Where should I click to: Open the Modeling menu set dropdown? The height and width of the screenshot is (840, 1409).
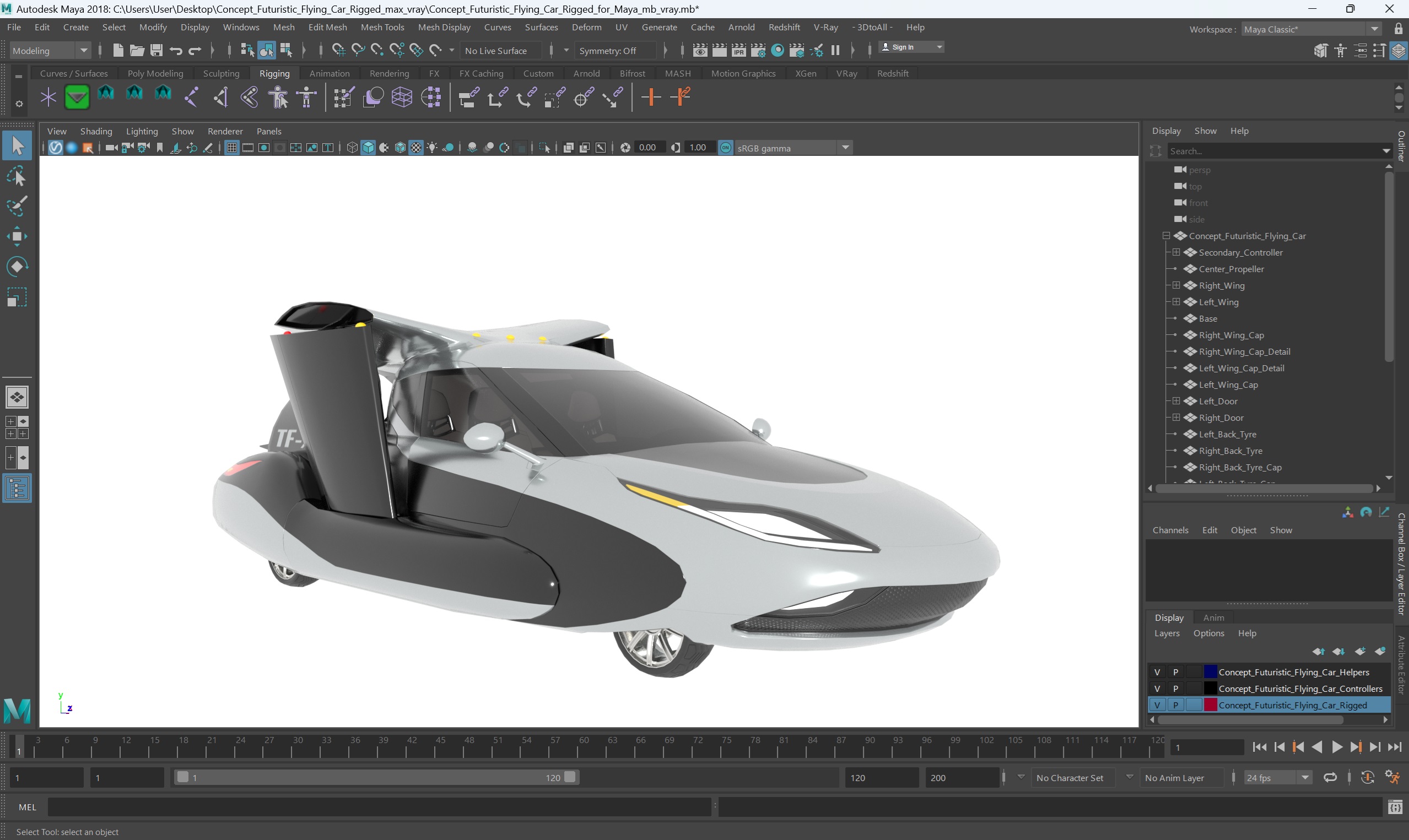click(50, 50)
